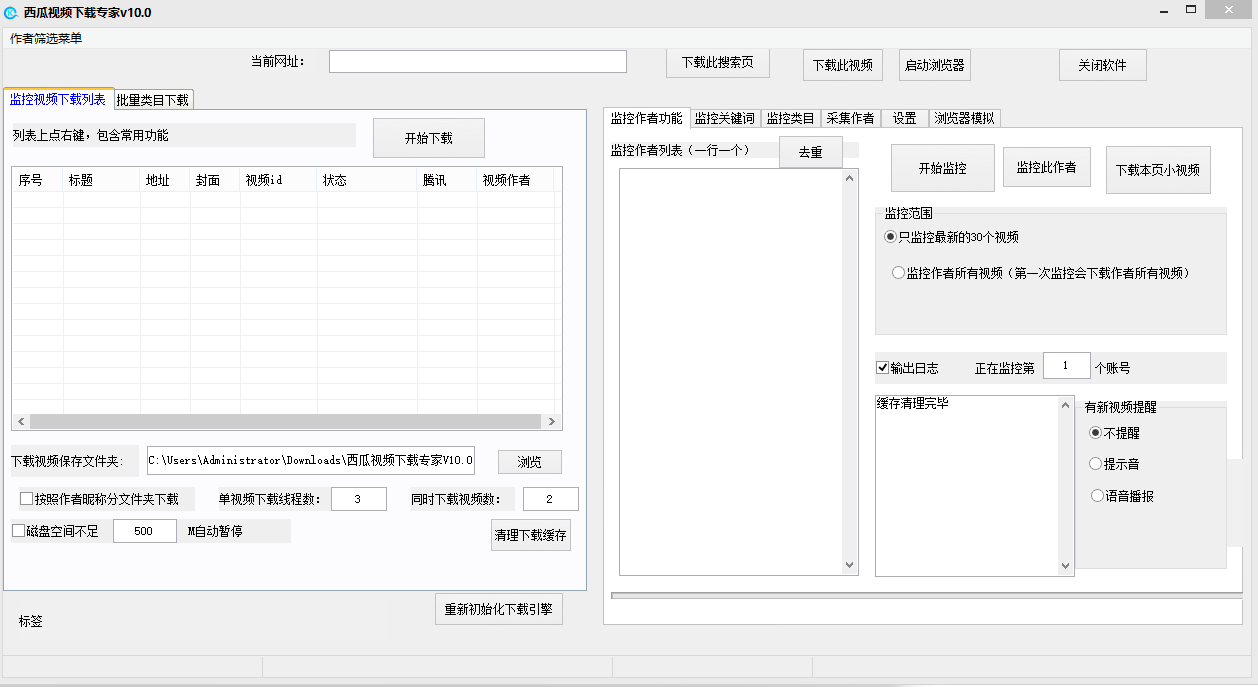1258x687 pixels.
Task: Click 启动浏览器 button
Action: point(935,65)
